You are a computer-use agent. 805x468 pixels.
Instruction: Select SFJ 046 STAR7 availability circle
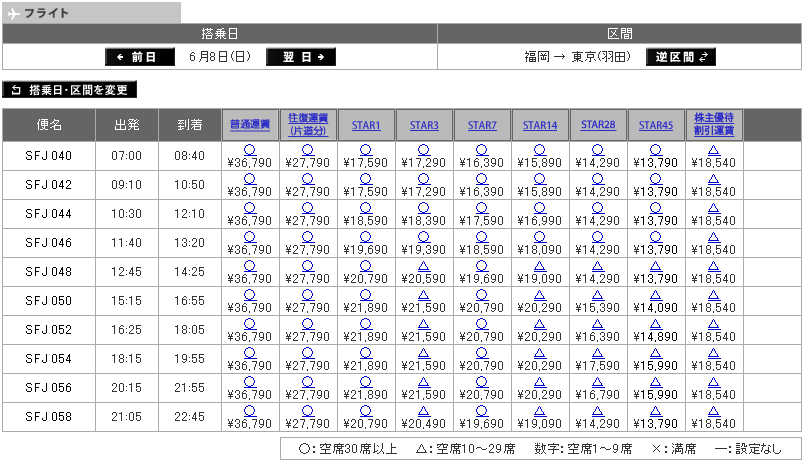pos(482,236)
